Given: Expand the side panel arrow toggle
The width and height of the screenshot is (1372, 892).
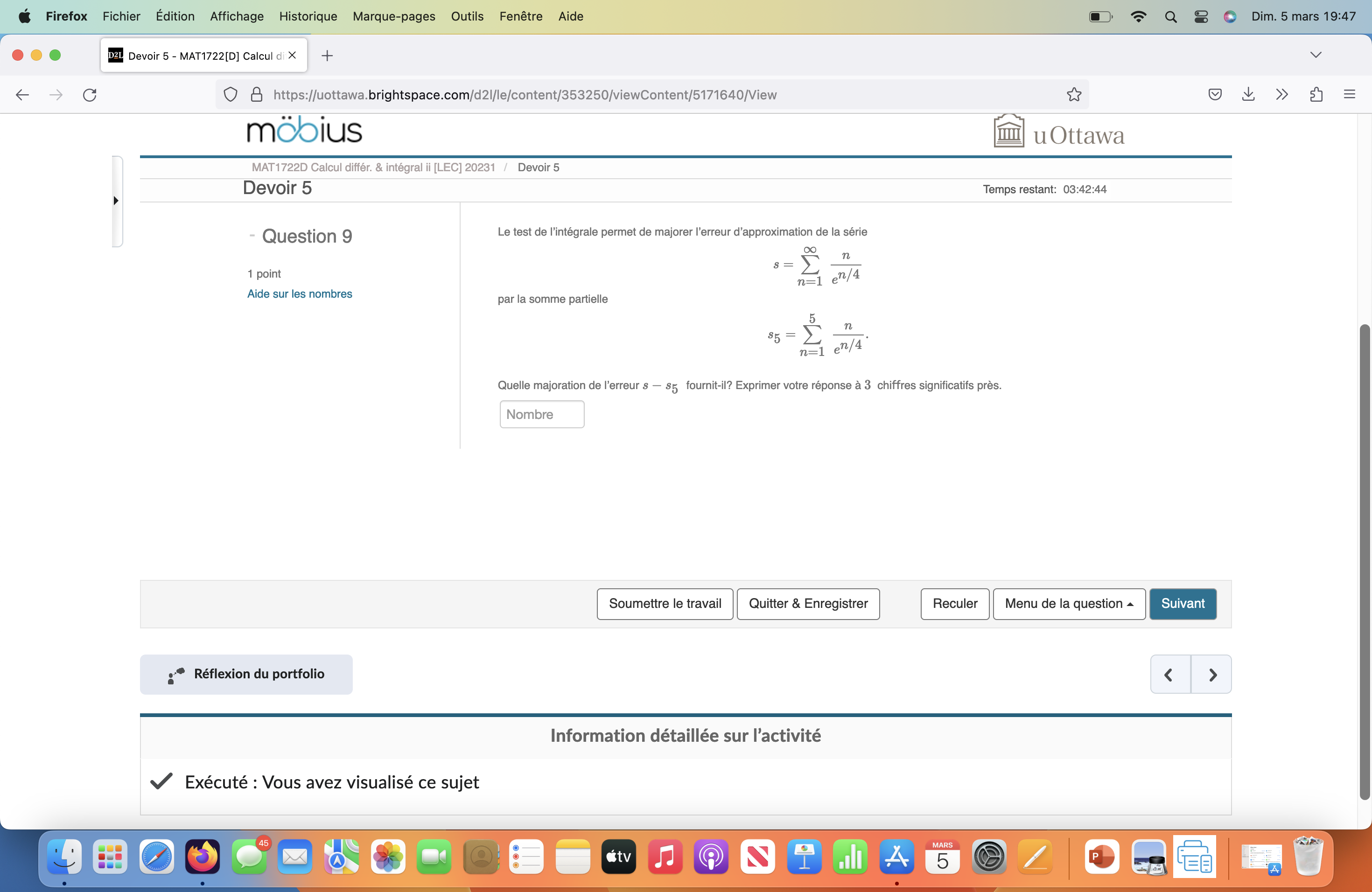Looking at the screenshot, I should point(117,201).
